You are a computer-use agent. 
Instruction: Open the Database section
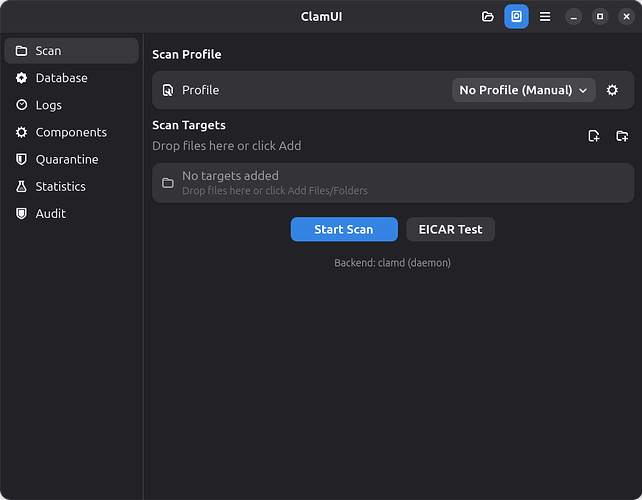point(71,78)
